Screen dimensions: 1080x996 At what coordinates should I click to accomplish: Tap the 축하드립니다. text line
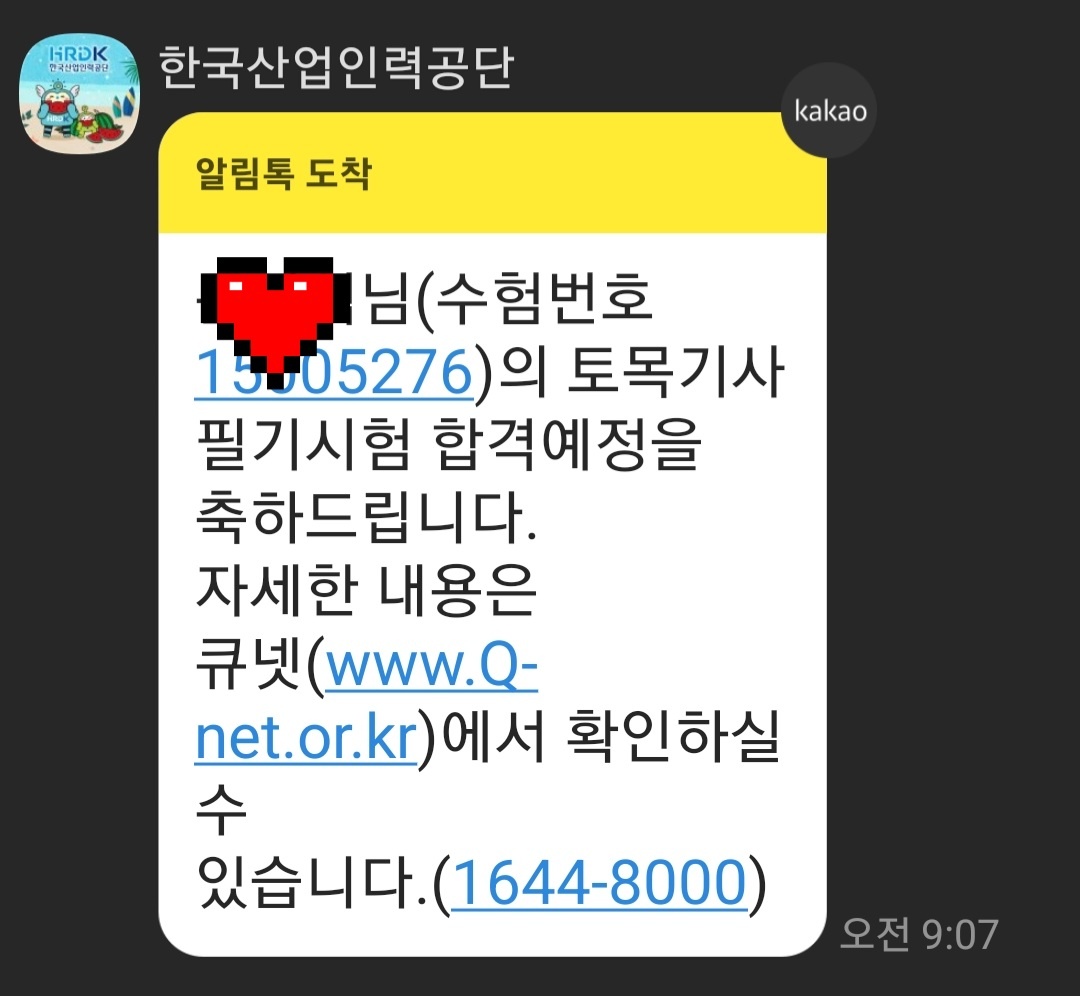(x=366, y=517)
